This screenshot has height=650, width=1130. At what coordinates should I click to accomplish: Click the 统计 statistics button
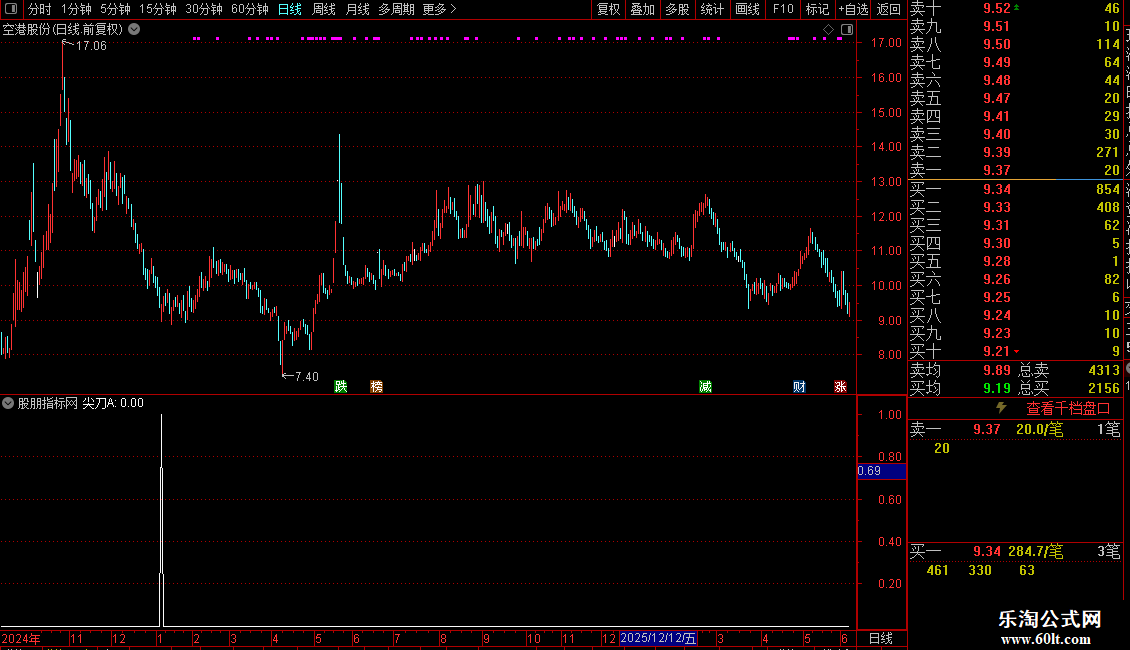click(x=712, y=9)
